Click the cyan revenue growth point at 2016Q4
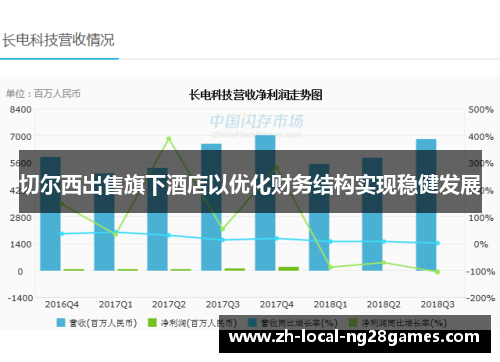The width and height of the screenshot is (500, 362). pyautogui.click(x=62, y=234)
